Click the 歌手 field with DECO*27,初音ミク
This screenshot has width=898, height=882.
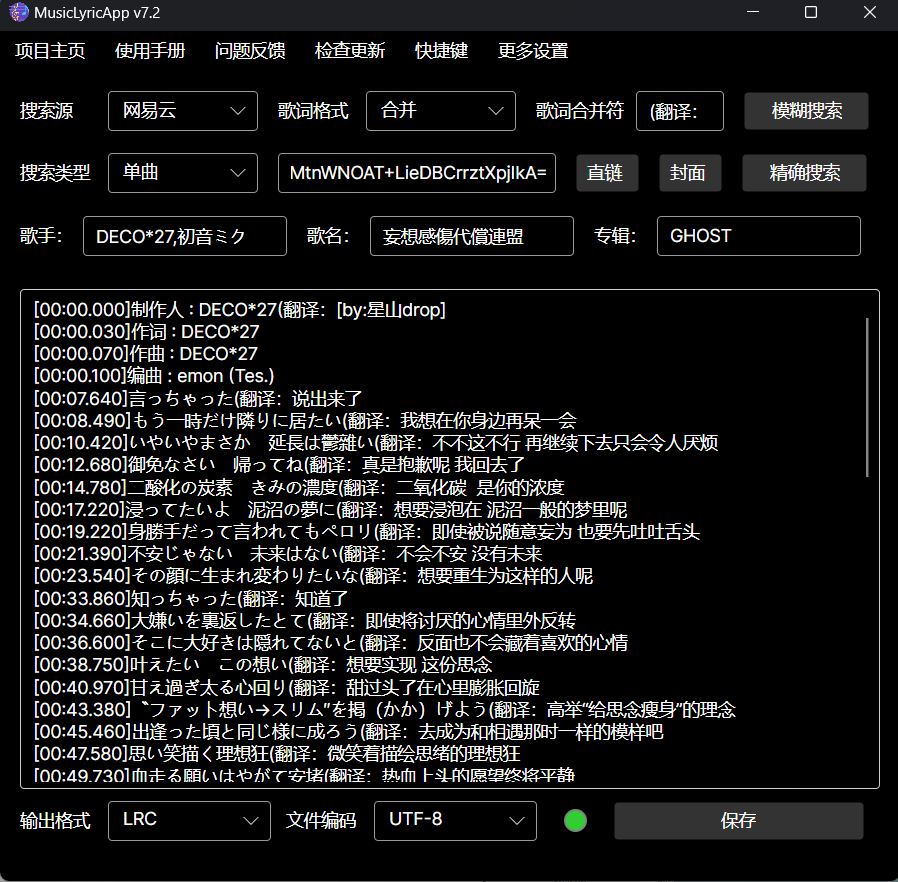coord(185,236)
